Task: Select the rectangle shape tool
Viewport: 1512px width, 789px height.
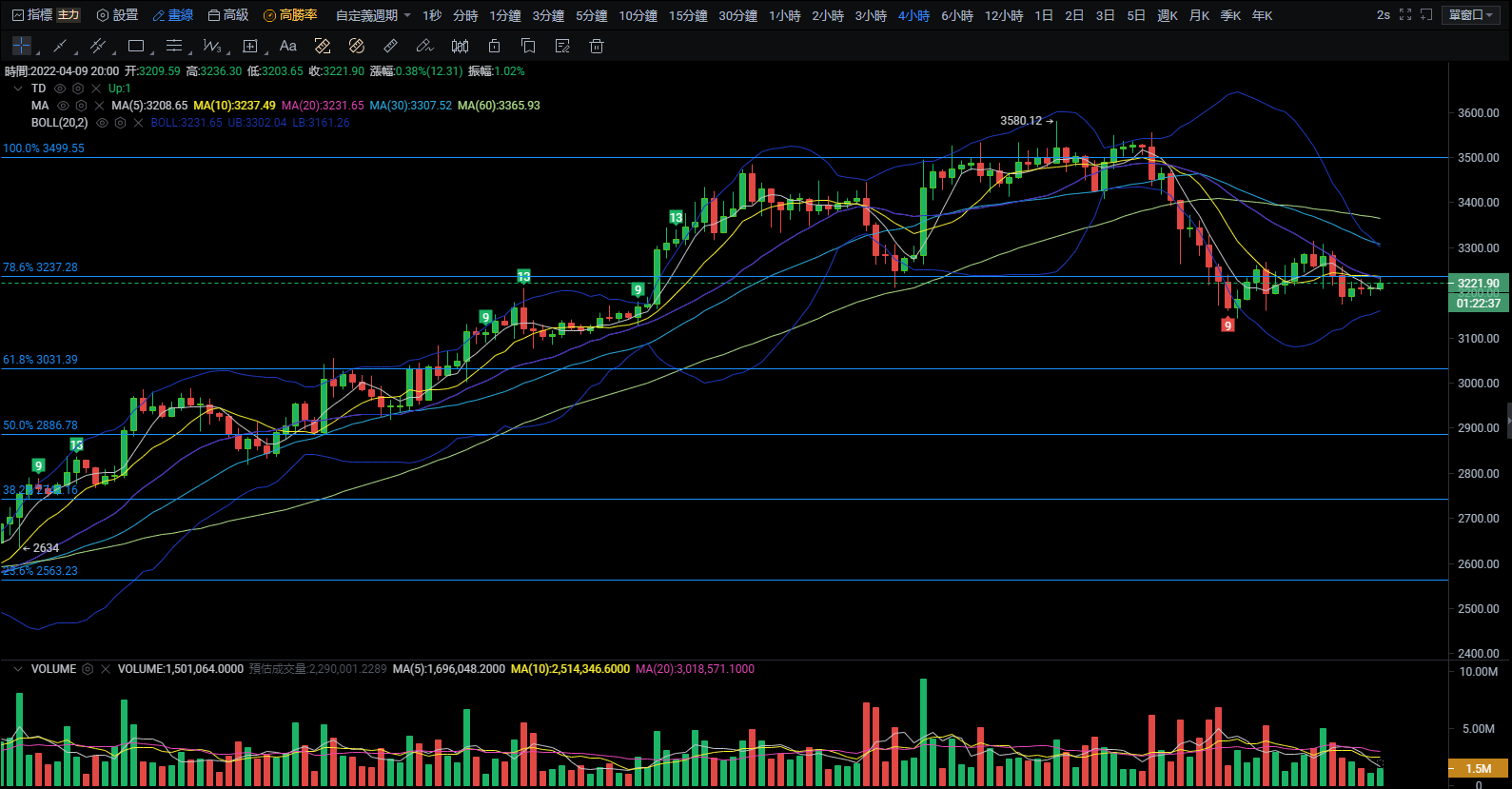Action: pyautogui.click(x=136, y=46)
